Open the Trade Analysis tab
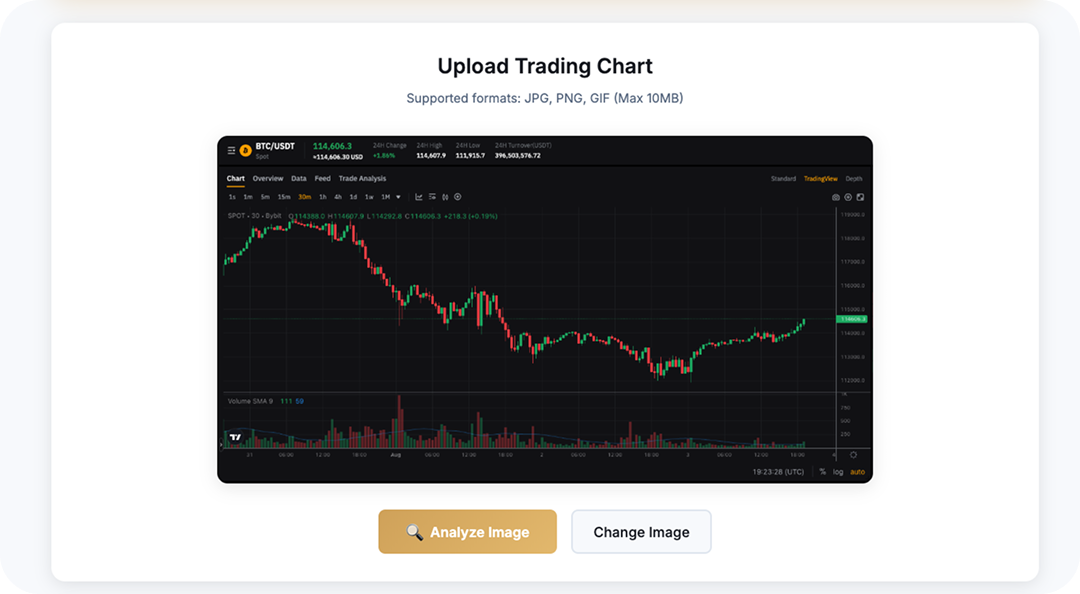The width and height of the screenshot is (1080, 594). (x=362, y=179)
